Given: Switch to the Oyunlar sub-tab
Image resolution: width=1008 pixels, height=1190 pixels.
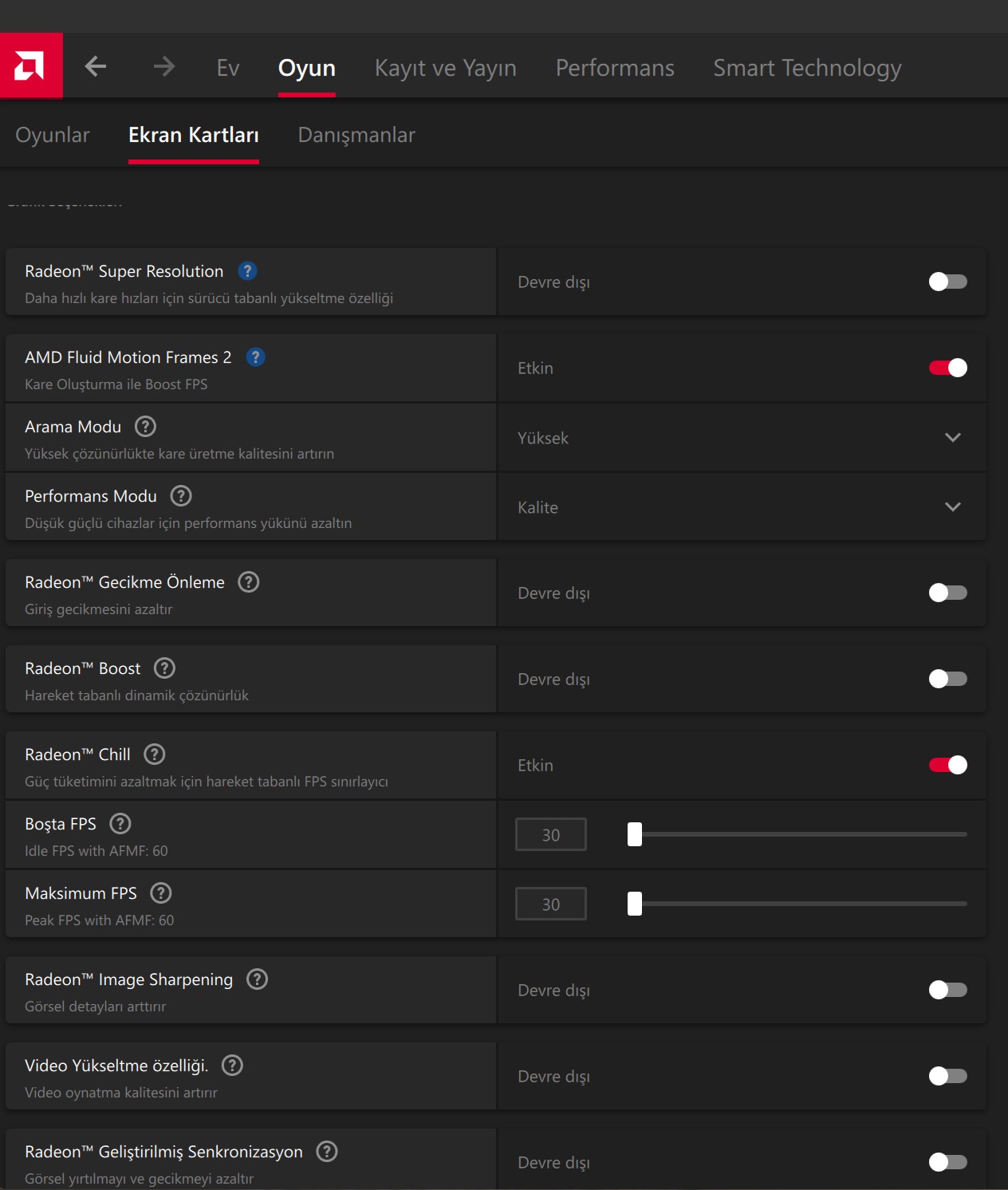Looking at the screenshot, I should click(x=53, y=135).
